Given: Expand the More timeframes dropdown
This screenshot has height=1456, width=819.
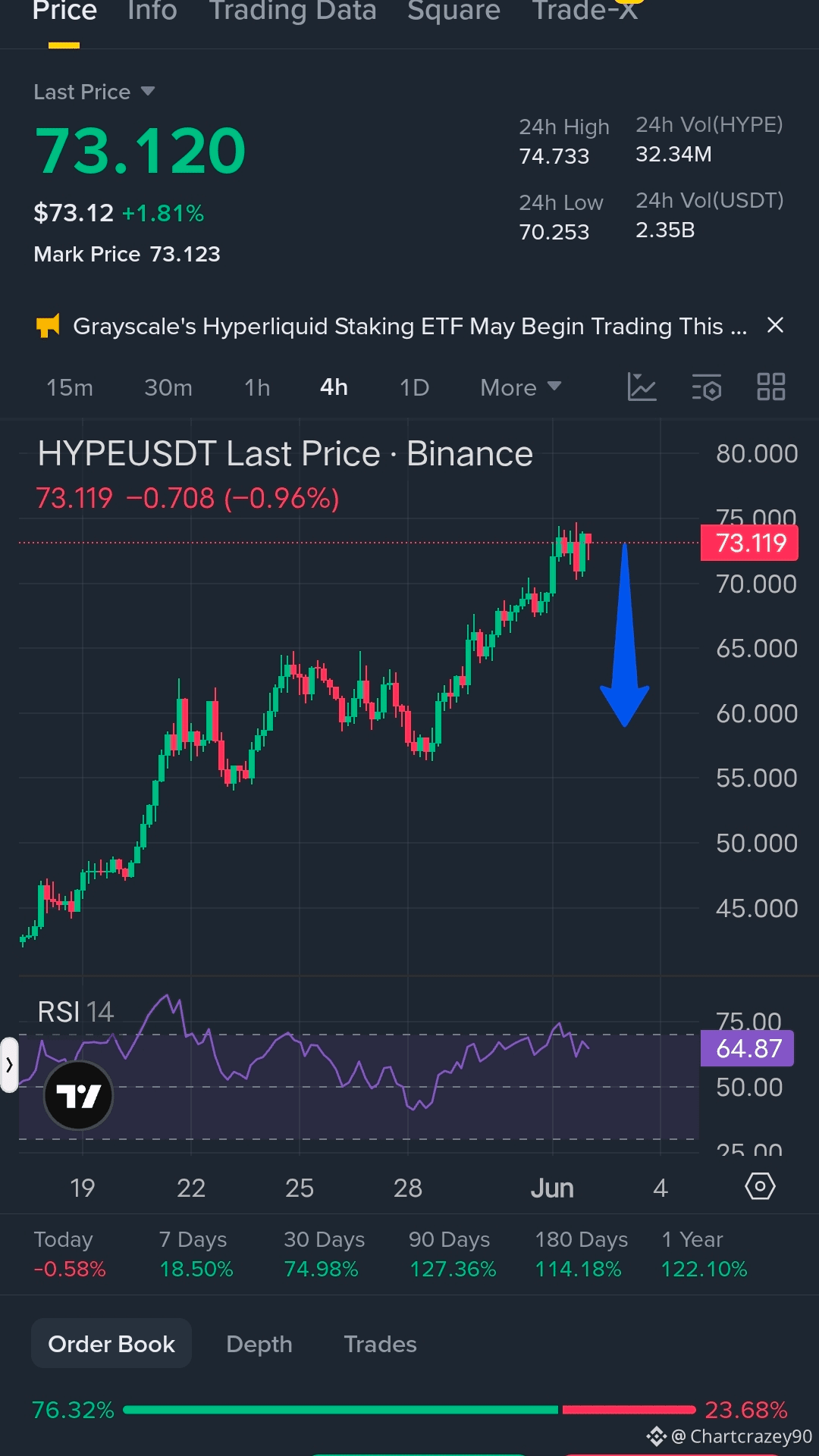Looking at the screenshot, I should point(521,387).
